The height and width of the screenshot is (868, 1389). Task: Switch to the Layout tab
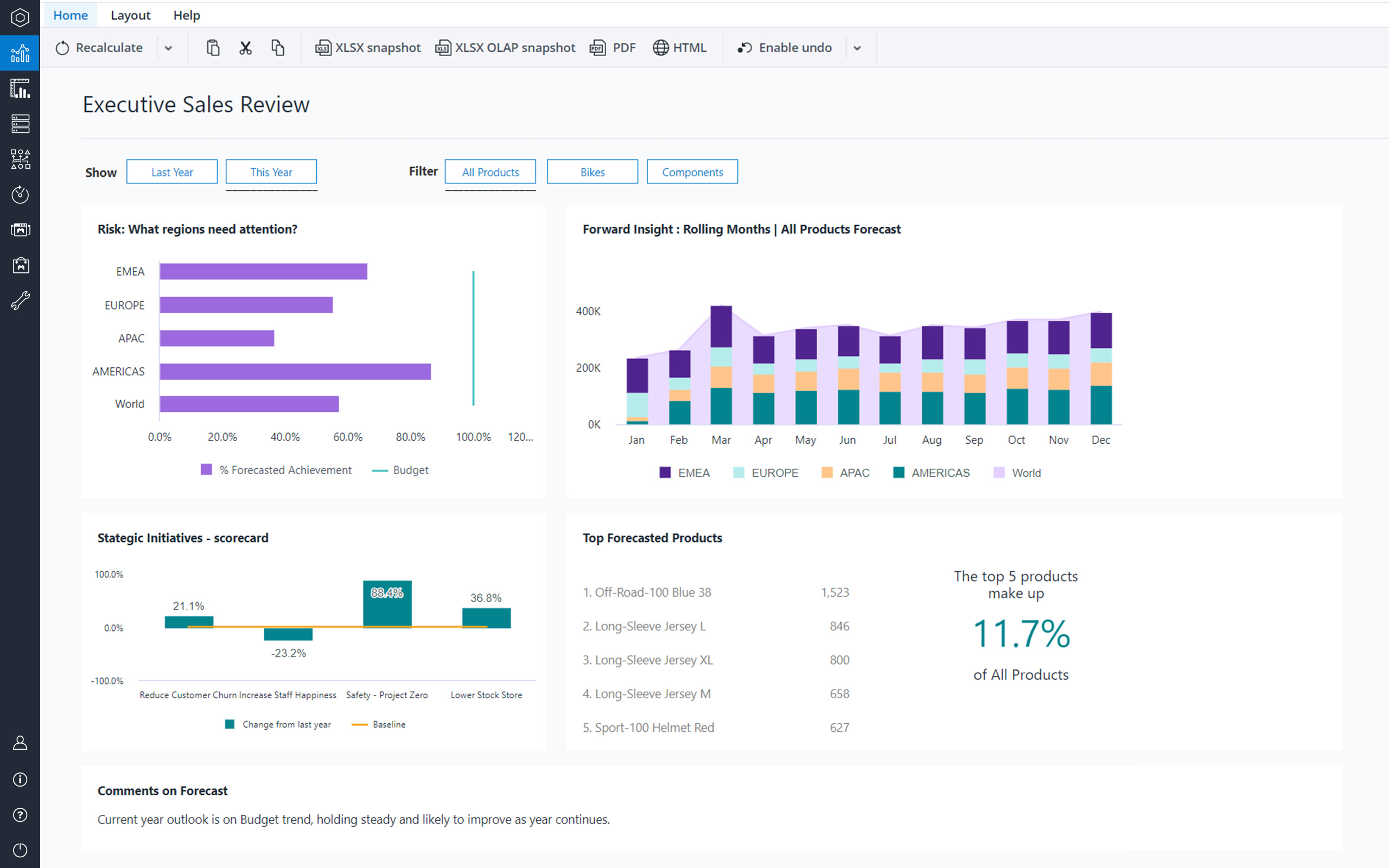[130, 16]
